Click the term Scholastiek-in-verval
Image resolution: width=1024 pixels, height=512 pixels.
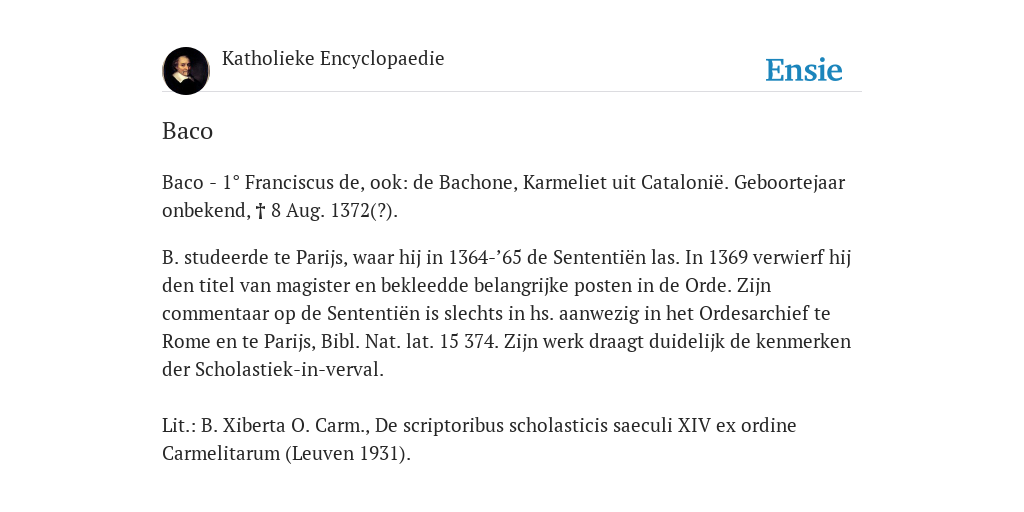[289, 370]
